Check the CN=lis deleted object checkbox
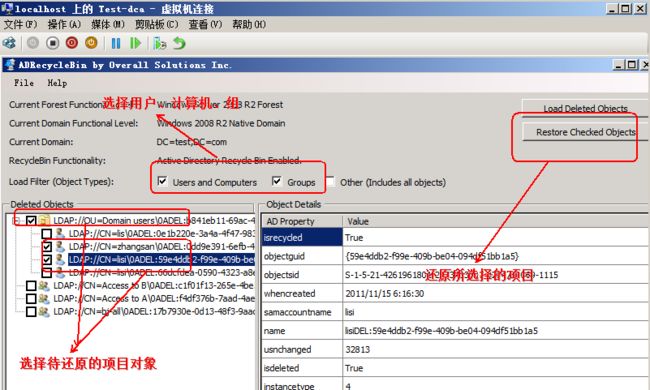The image size is (650, 390). [x=47, y=233]
